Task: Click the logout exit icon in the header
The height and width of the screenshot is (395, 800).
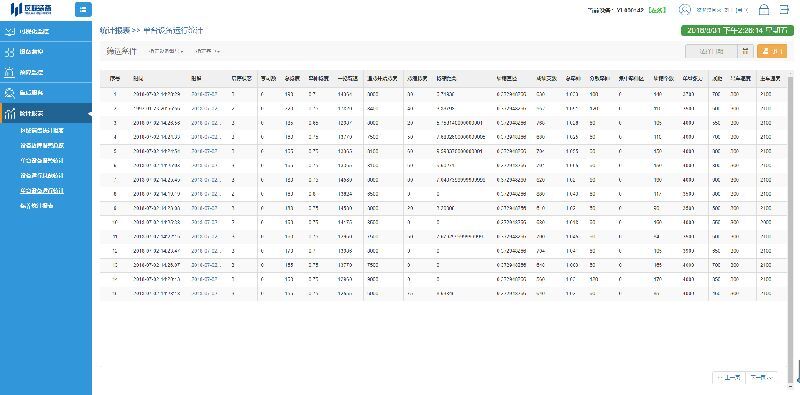Action: coord(784,10)
